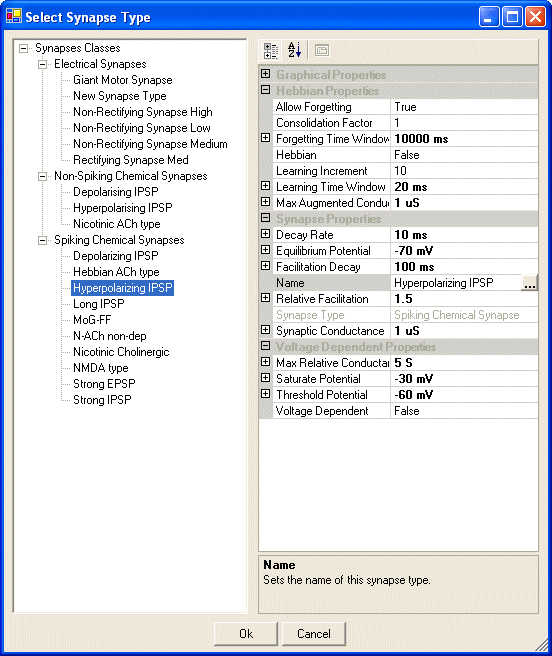Select Depolarizing IPSP under Spiking Chemical
Viewport: 552px width, 656px height.
(x=116, y=256)
